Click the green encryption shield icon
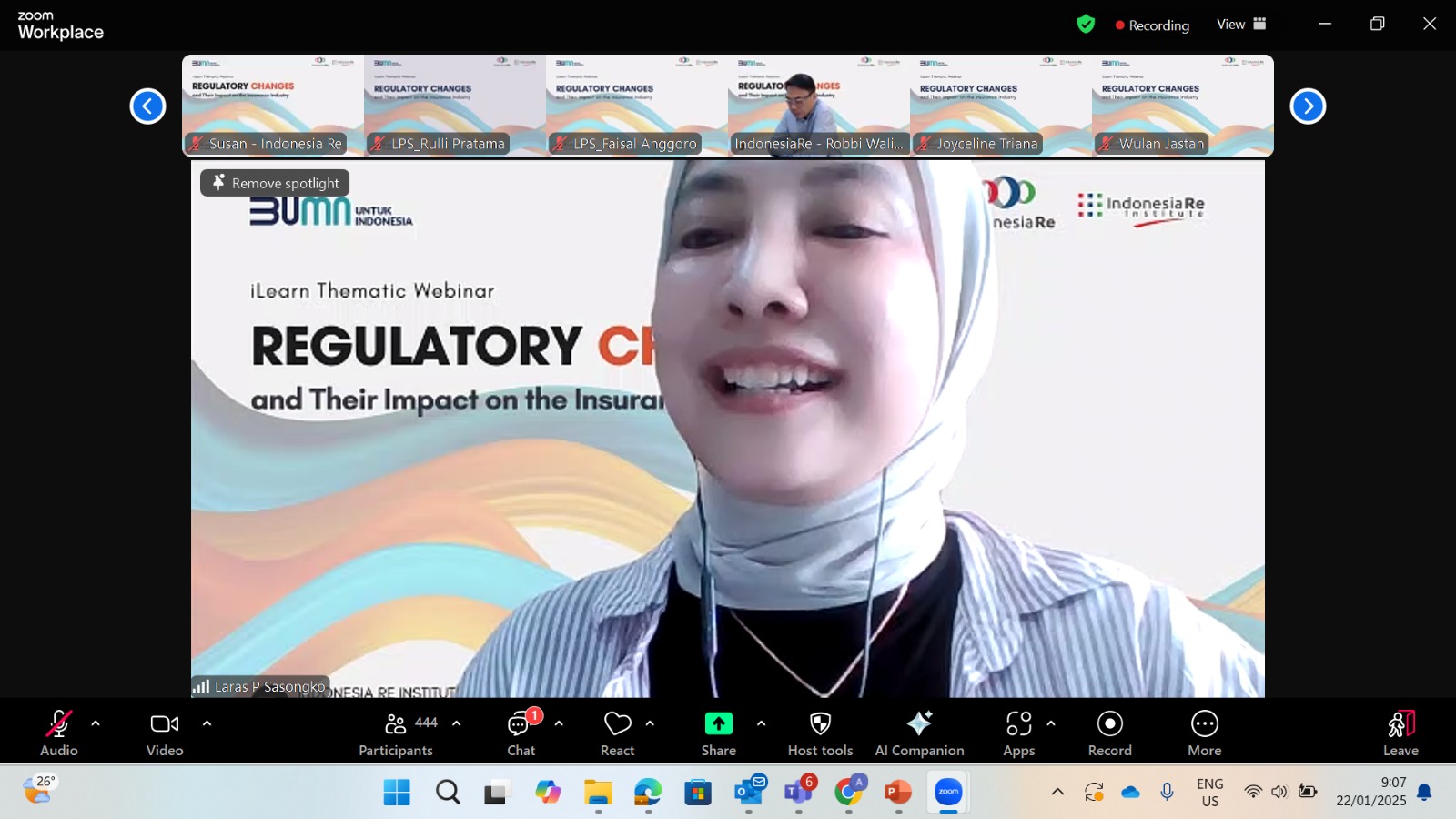 [1086, 25]
